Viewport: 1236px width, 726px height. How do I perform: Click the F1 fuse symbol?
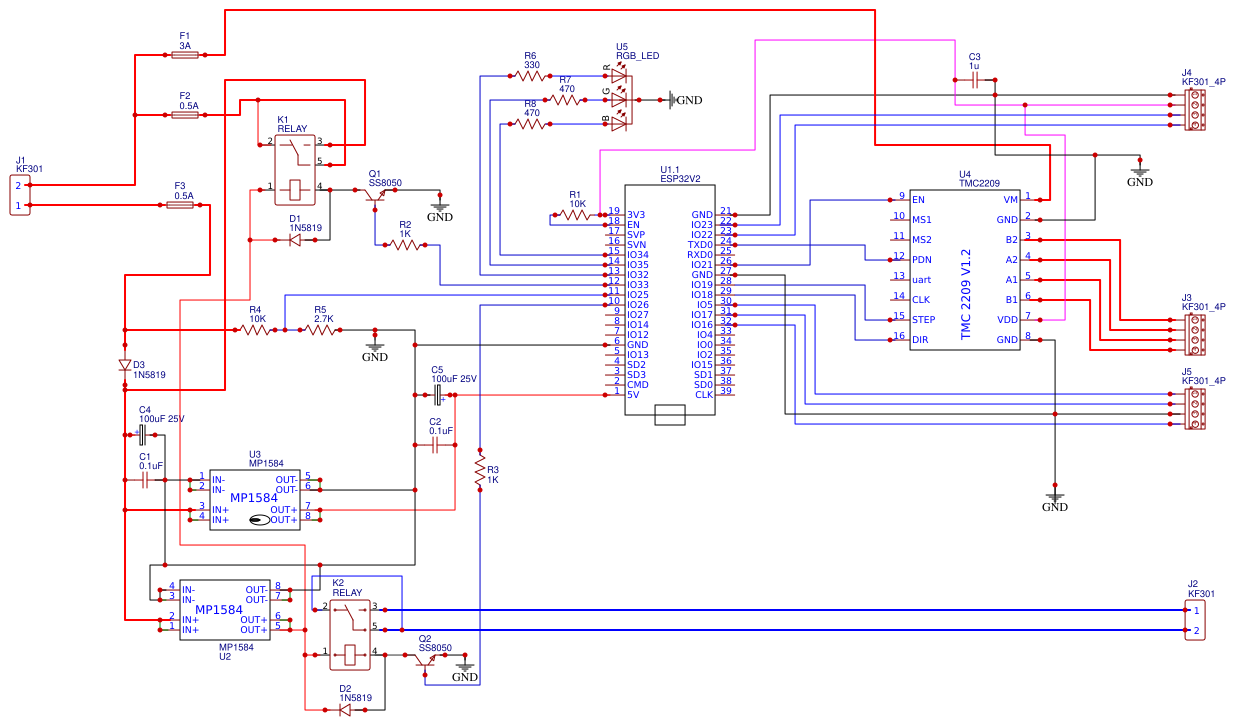(x=185, y=56)
